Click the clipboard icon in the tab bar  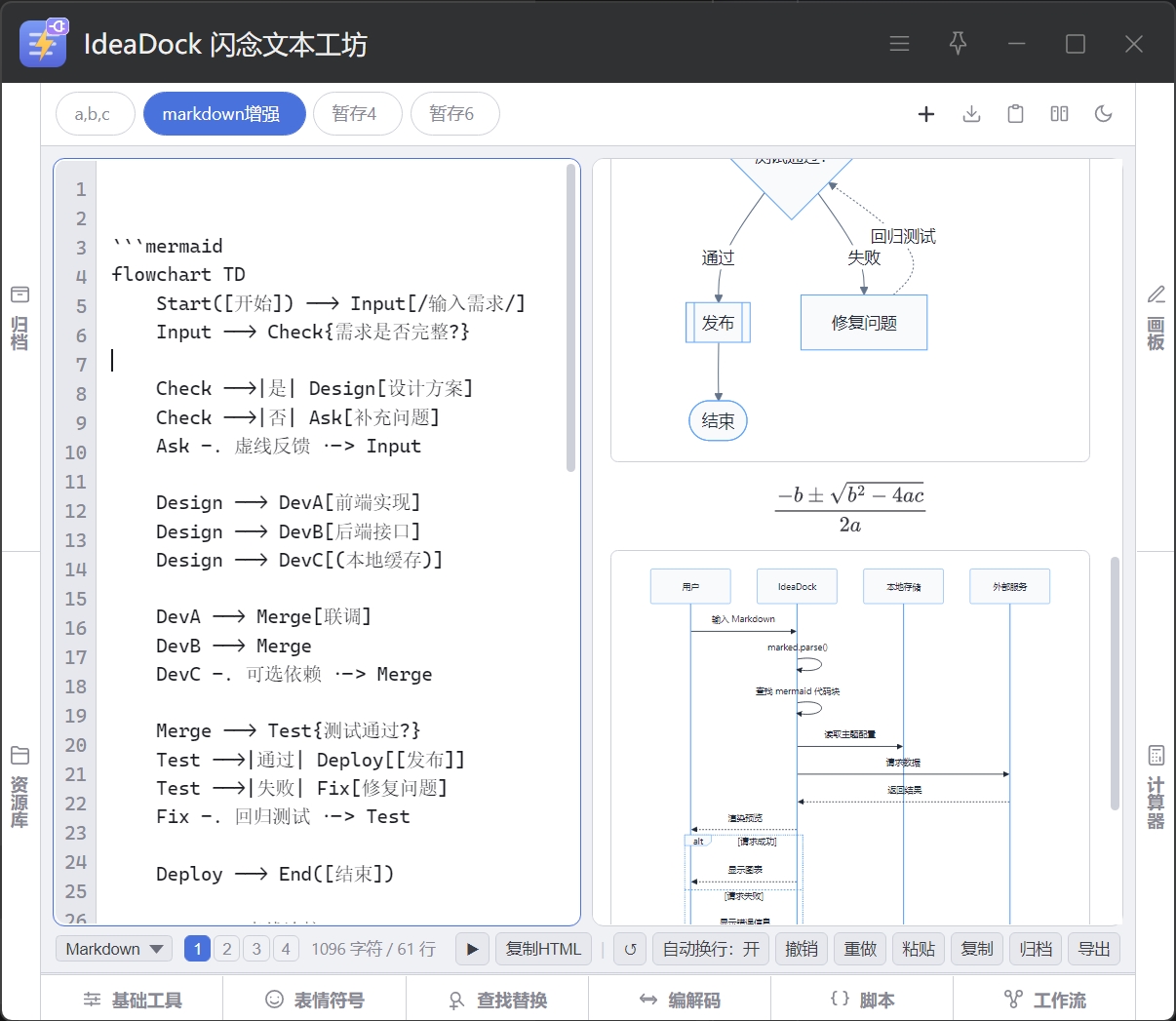1015,114
